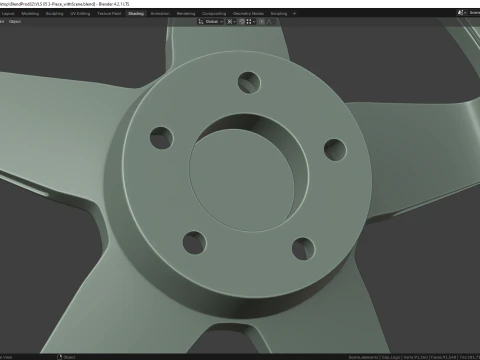Toggle snapping magnet icon
The width and height of the screenshot is (480, 360).
(242, 22)
